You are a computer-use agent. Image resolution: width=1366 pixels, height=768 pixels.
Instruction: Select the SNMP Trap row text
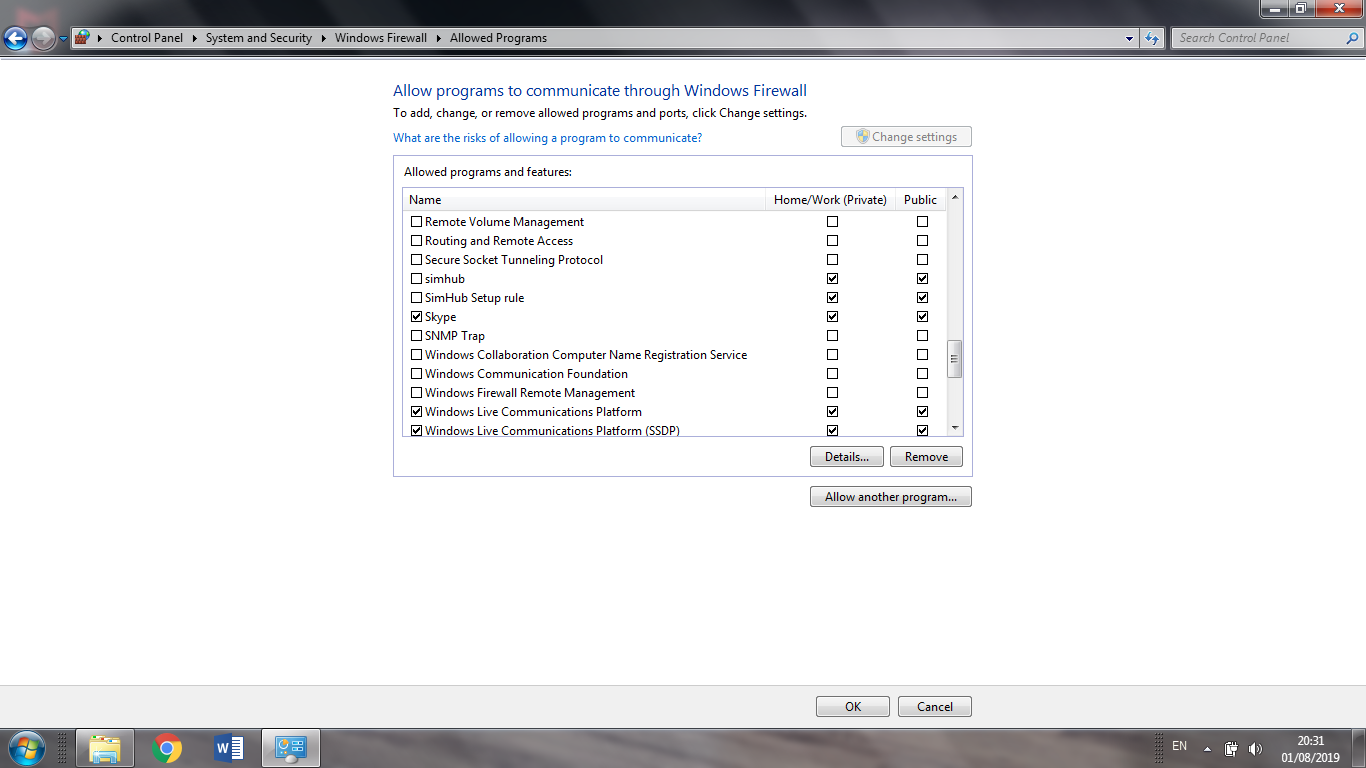point(455,336)
